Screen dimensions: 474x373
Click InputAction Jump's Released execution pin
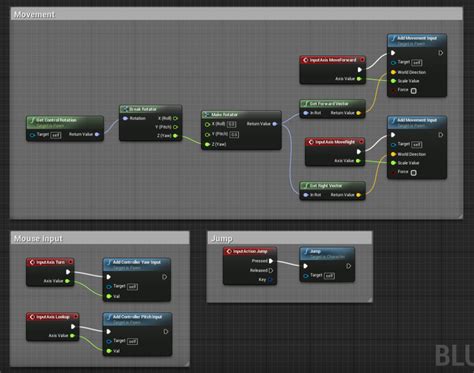coord(271,270)
